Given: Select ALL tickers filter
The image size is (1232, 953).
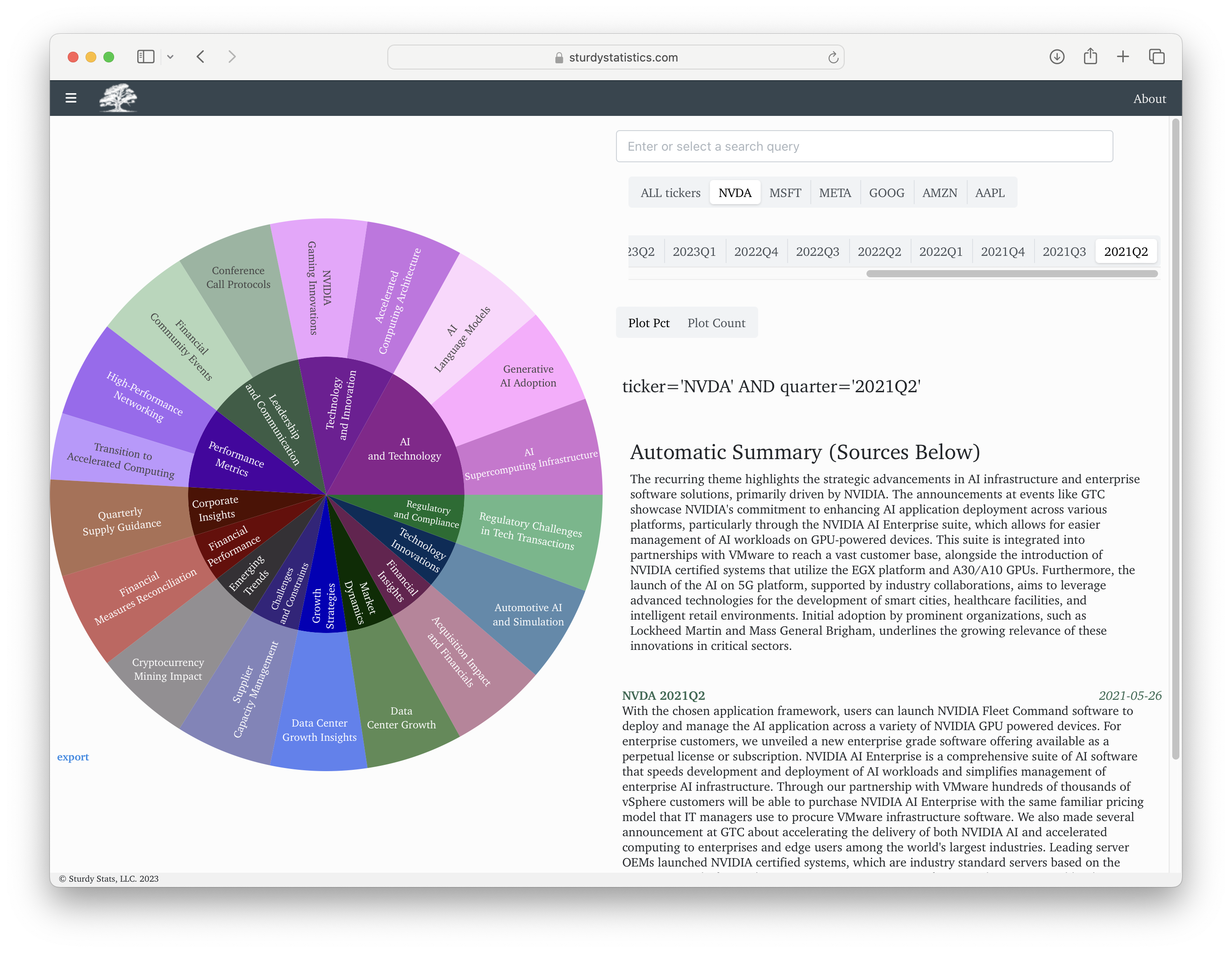Looking at the screenshot, I should (x=670, y=193).
